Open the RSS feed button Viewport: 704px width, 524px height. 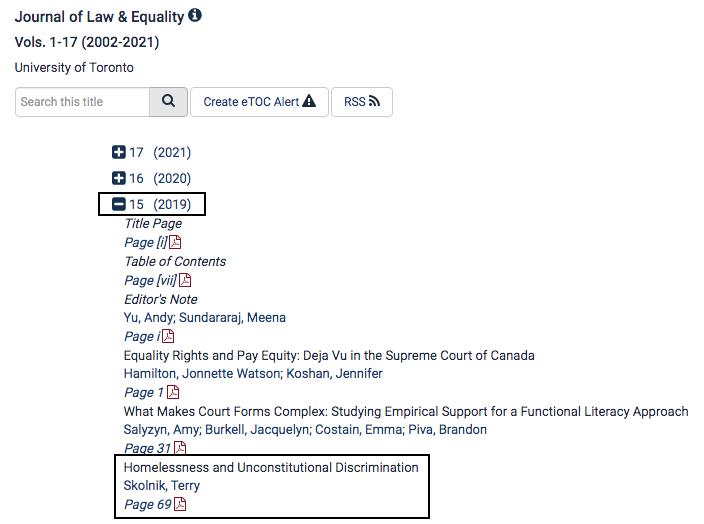point(362,102)
